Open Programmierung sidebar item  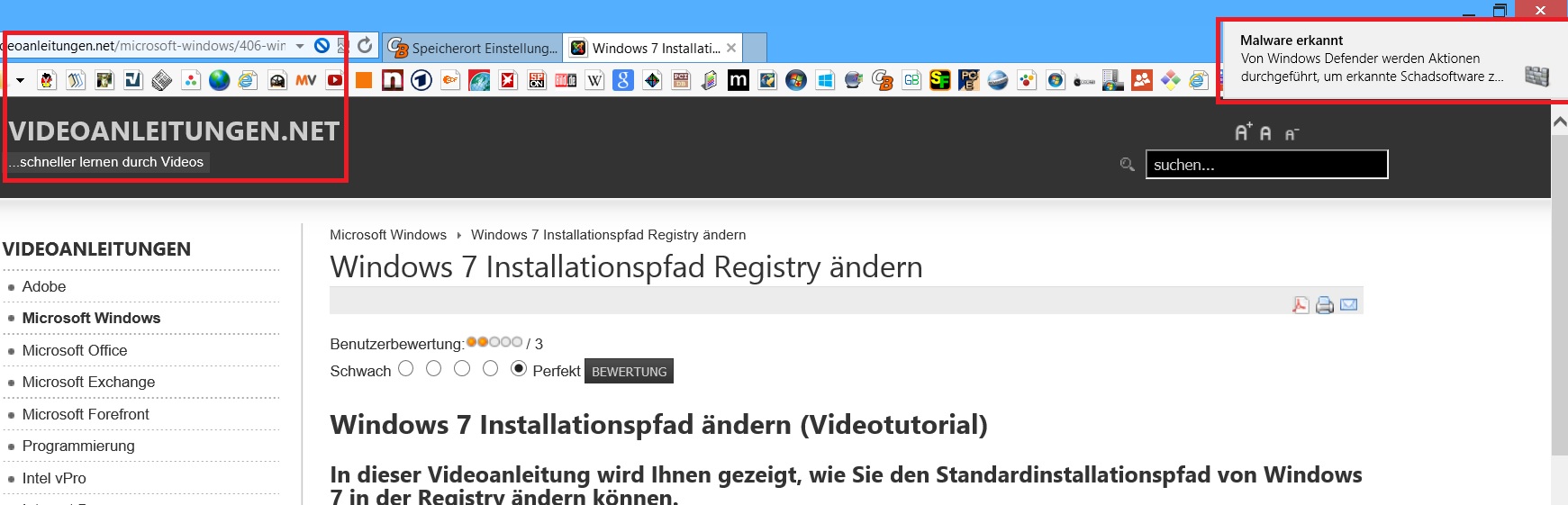coord(78,446)
